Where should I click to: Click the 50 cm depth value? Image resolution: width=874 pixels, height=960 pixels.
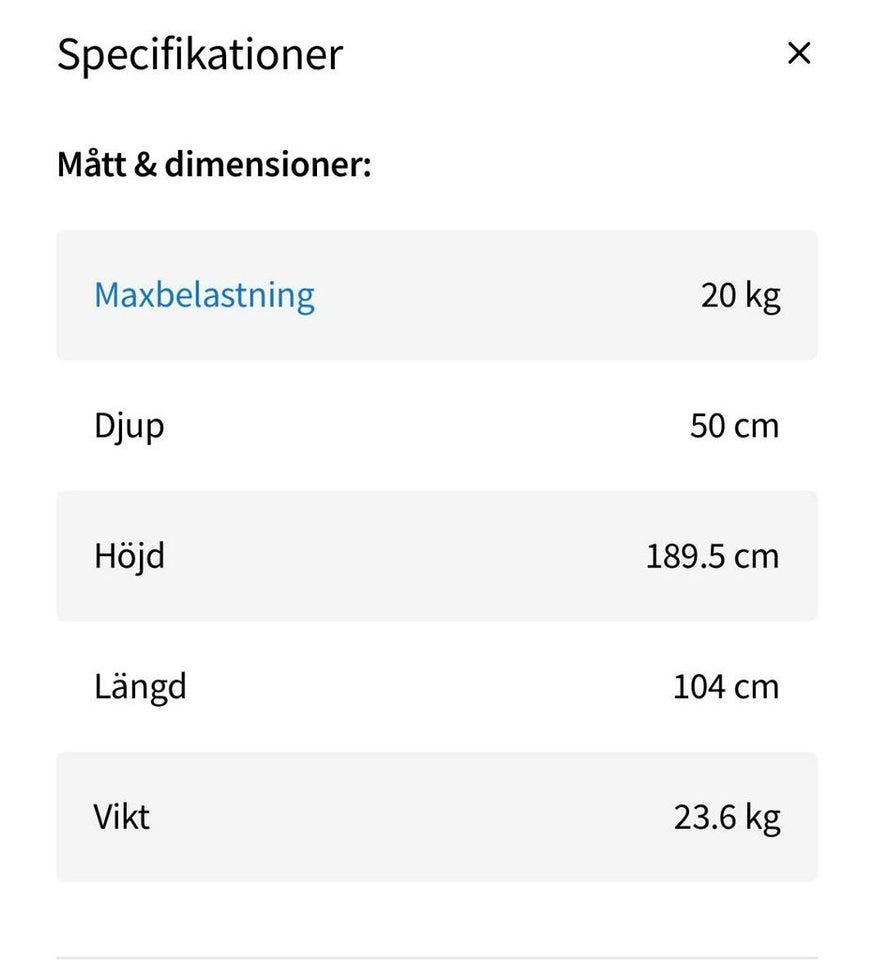pyautogui.click(x=733, y=426)
